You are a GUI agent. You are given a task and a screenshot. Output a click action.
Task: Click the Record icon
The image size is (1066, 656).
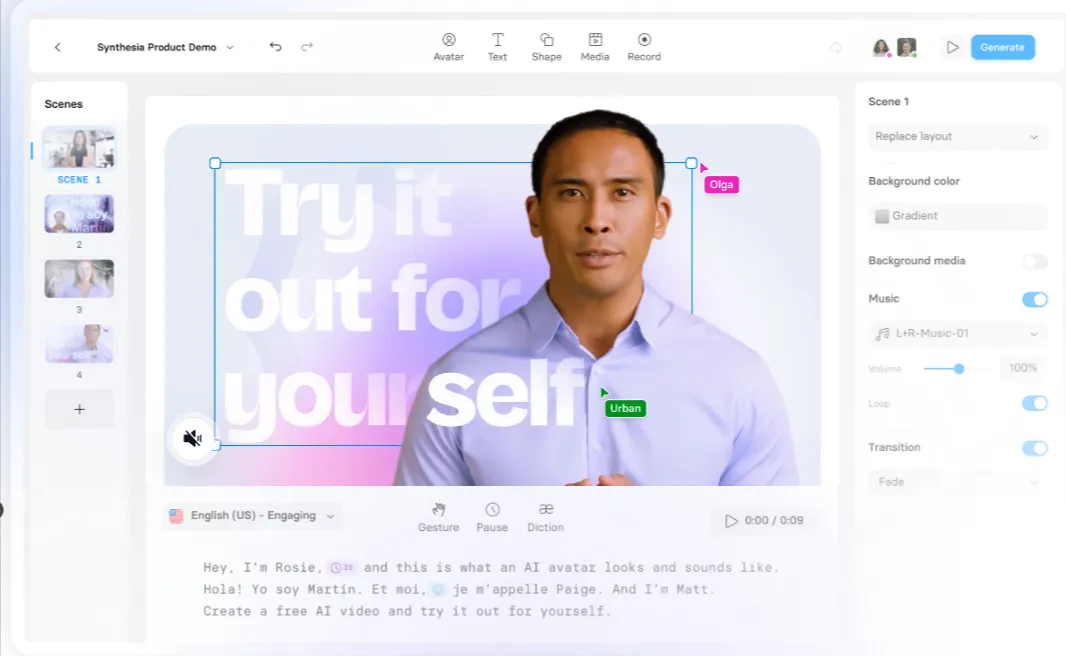click(643, 45)
